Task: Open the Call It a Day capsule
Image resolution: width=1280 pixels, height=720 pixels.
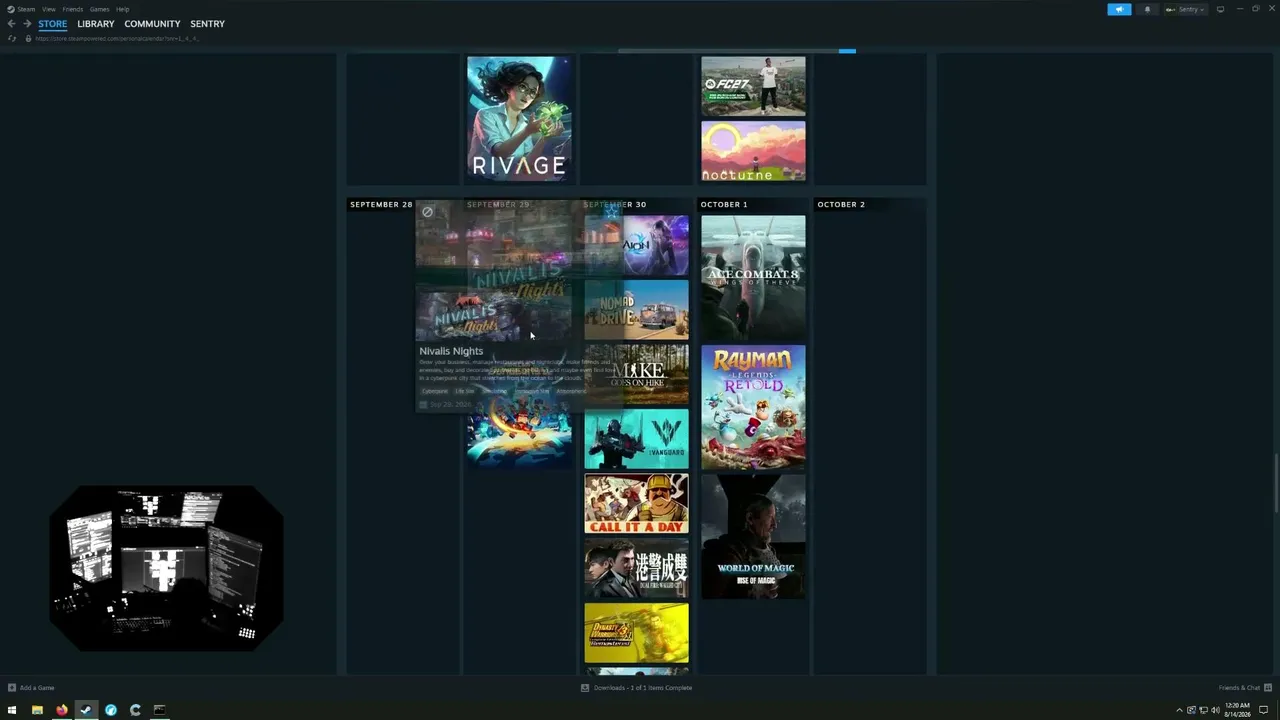Action: pos(637,503)
